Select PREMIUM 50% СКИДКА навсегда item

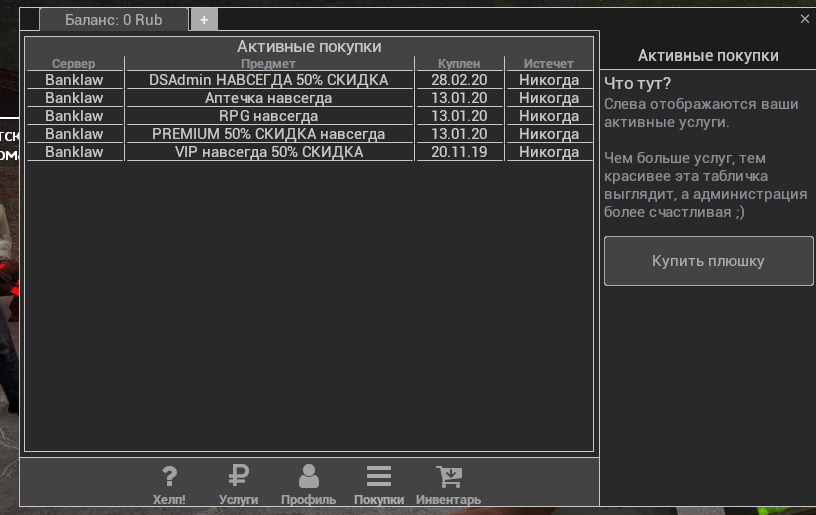(269, 134)
